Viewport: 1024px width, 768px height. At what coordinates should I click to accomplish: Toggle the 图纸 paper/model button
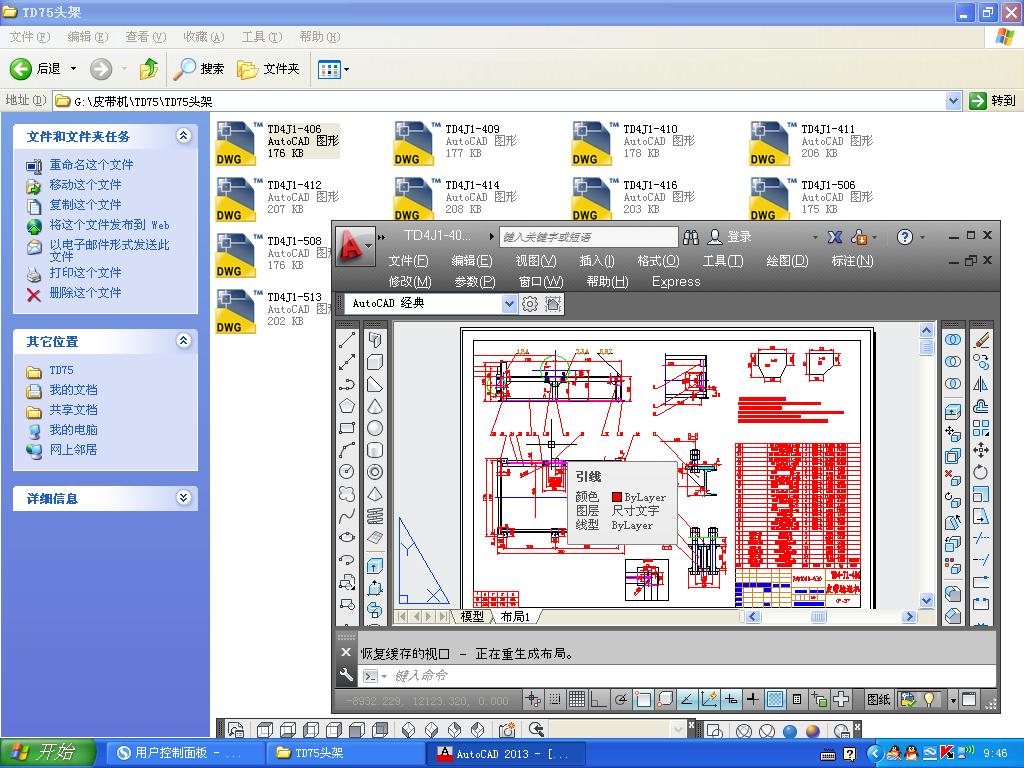click(x=877, y=700)
